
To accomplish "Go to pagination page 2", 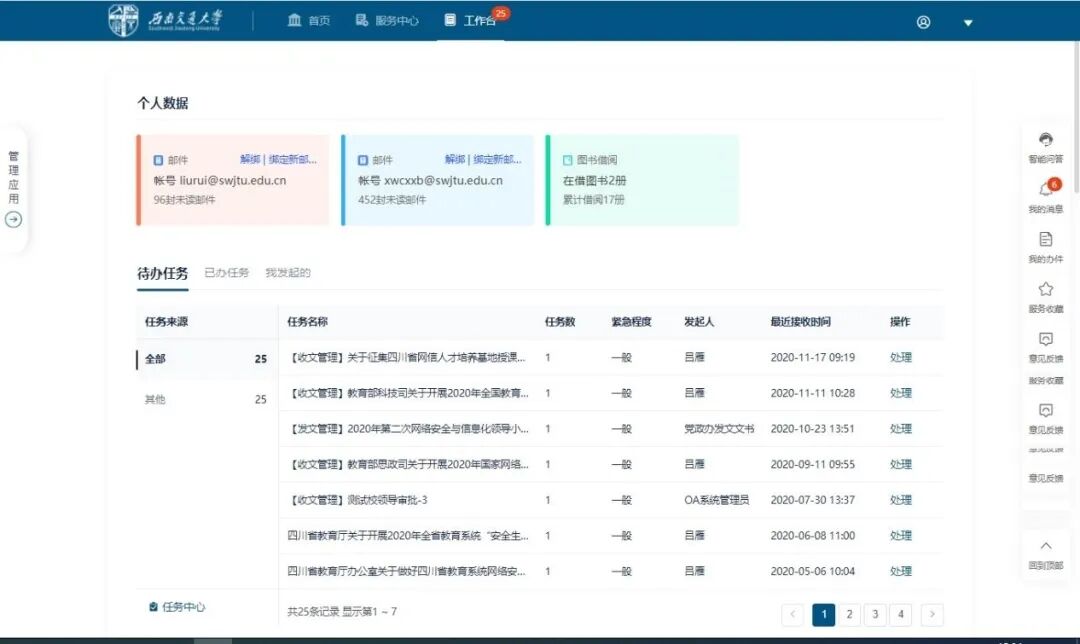I will [849, 614].
